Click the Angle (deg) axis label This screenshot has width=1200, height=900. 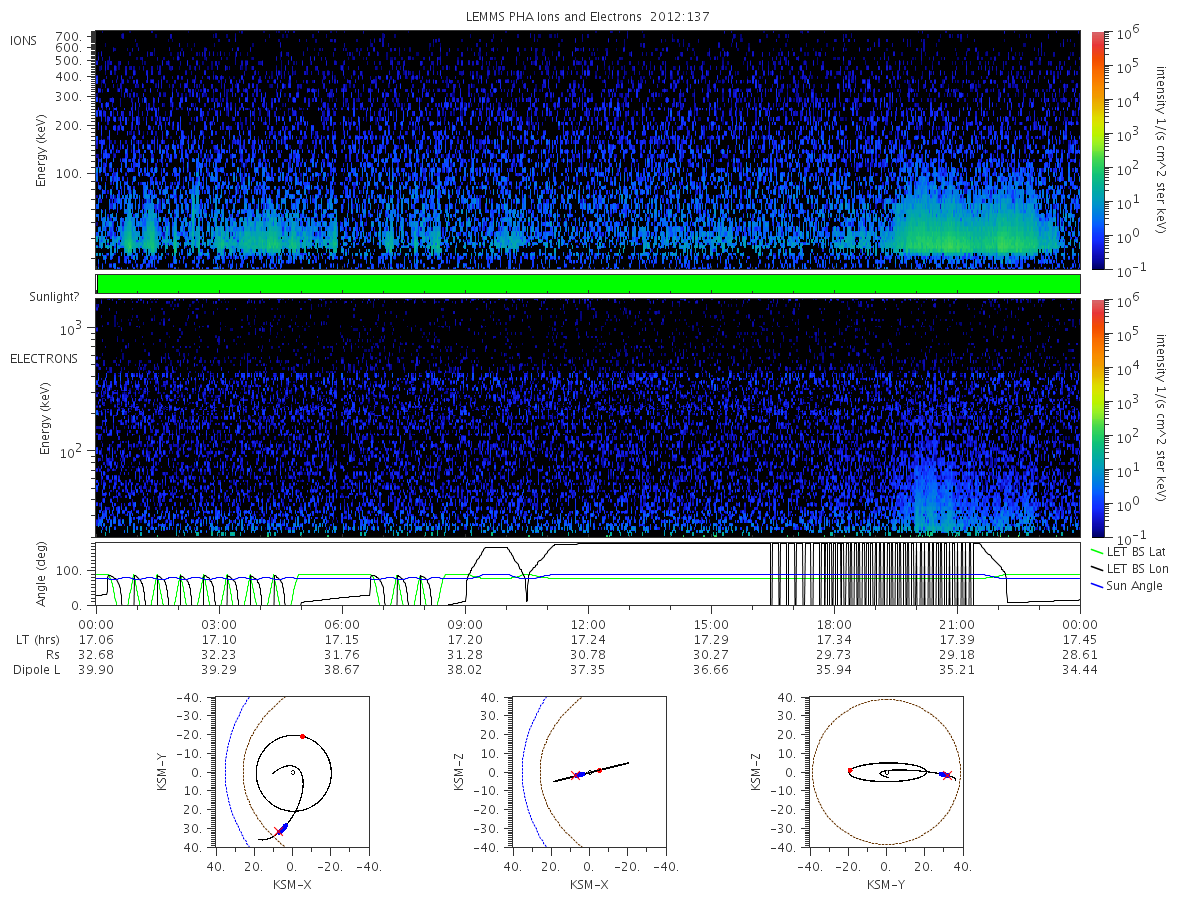point(46,575)
